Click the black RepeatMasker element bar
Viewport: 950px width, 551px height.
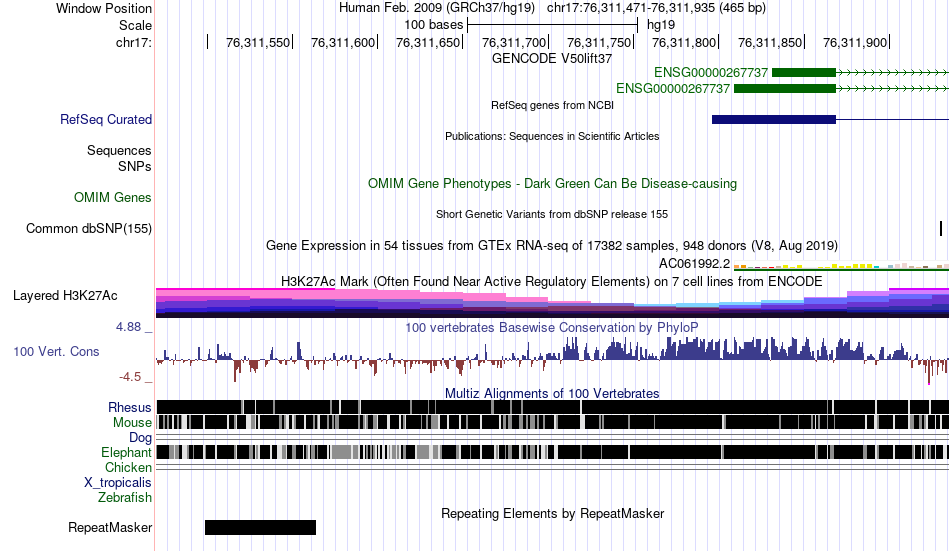(x=261, y=527)
